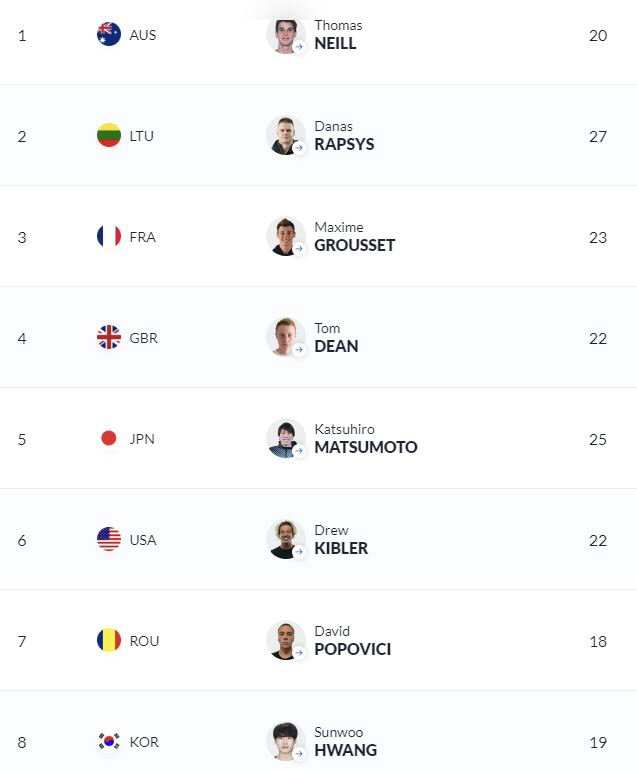Screen dimensions: 637x772
Task: Click the Japan flag icon
Action: (109, 438)
